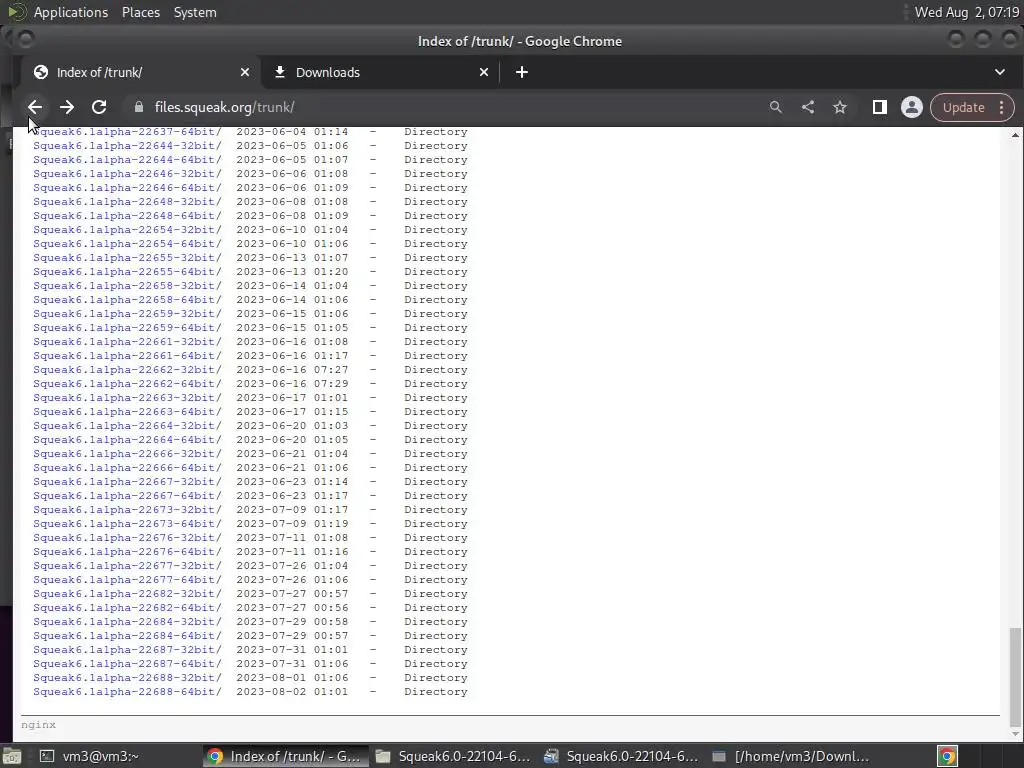The width and height of the screenshot is (1024, 768).
Task: Click the date 2023-06-16 07:27
Action: coord(292,370)
